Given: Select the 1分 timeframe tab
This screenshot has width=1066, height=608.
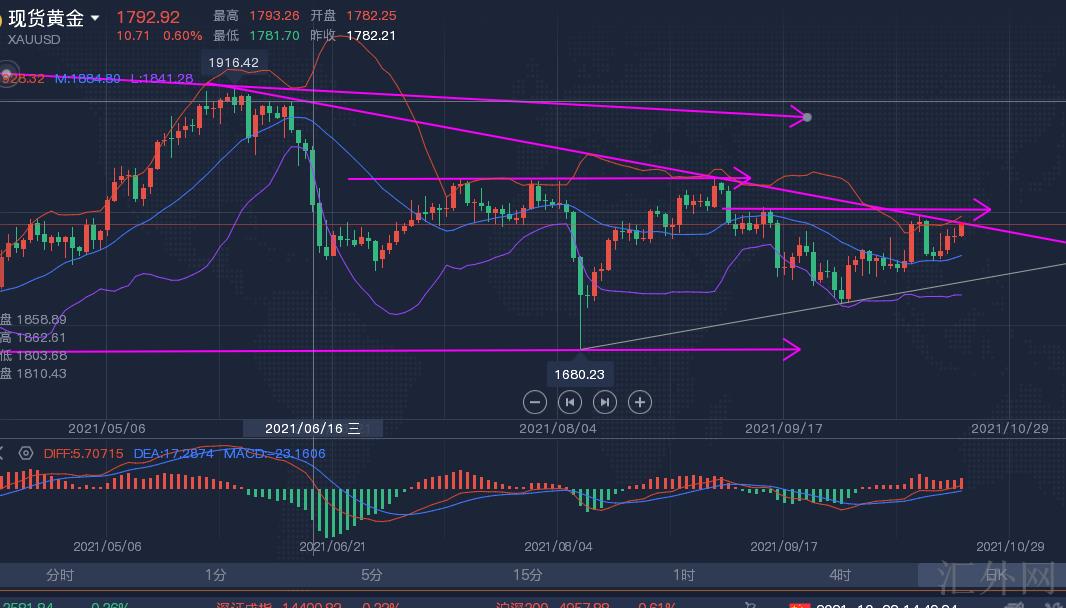Looking at the screenshot, I should (x=215, y=575).
